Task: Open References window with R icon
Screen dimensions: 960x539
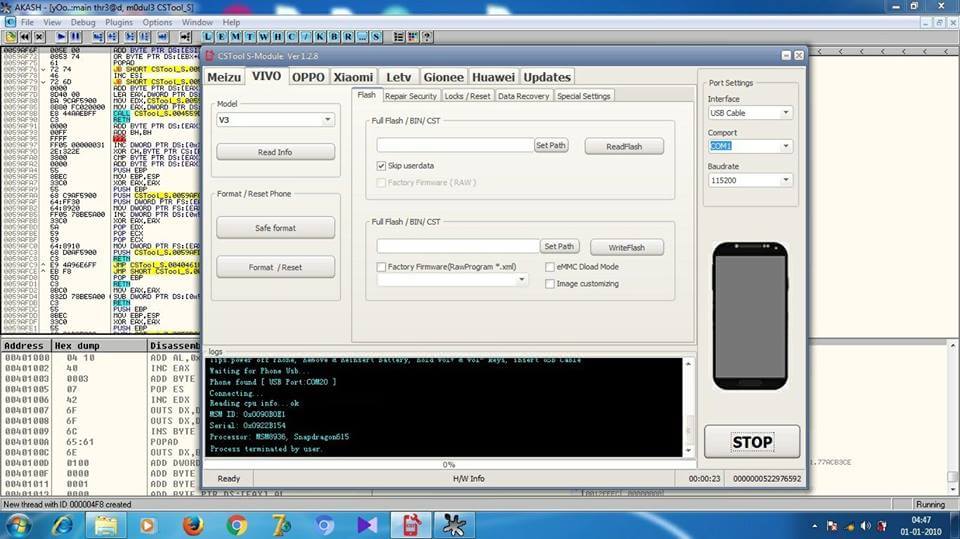Action: 348,37
